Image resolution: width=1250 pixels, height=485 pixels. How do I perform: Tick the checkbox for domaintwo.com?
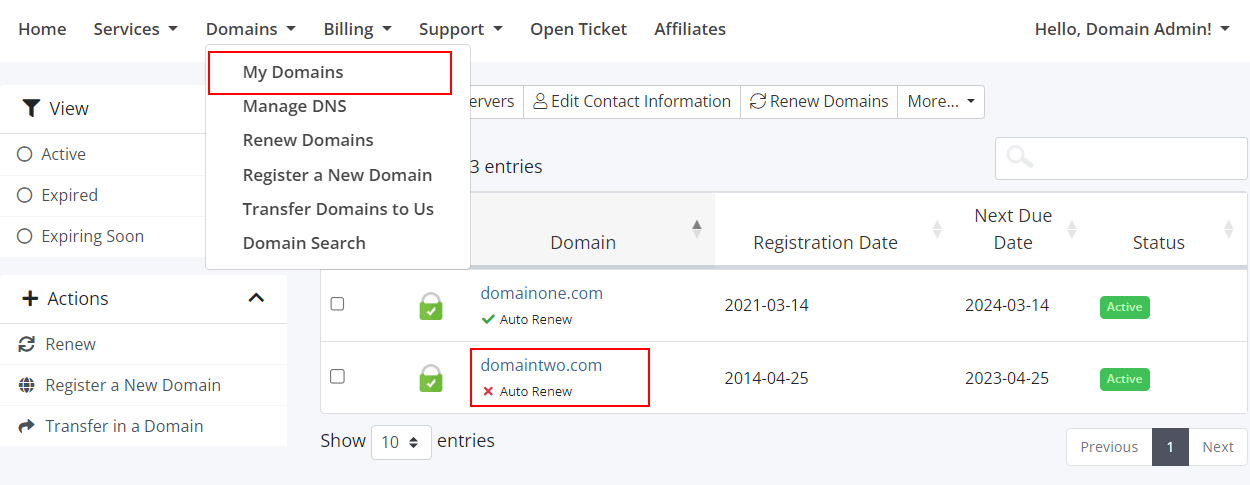(x=337, y=376)
